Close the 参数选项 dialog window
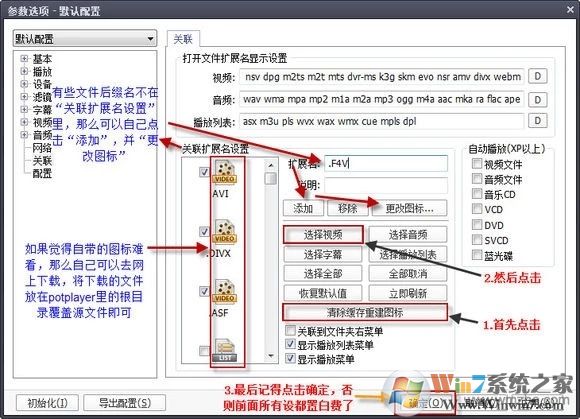This screenshot has width=580, height=419. pyautogui.click(x=570, y=10)
